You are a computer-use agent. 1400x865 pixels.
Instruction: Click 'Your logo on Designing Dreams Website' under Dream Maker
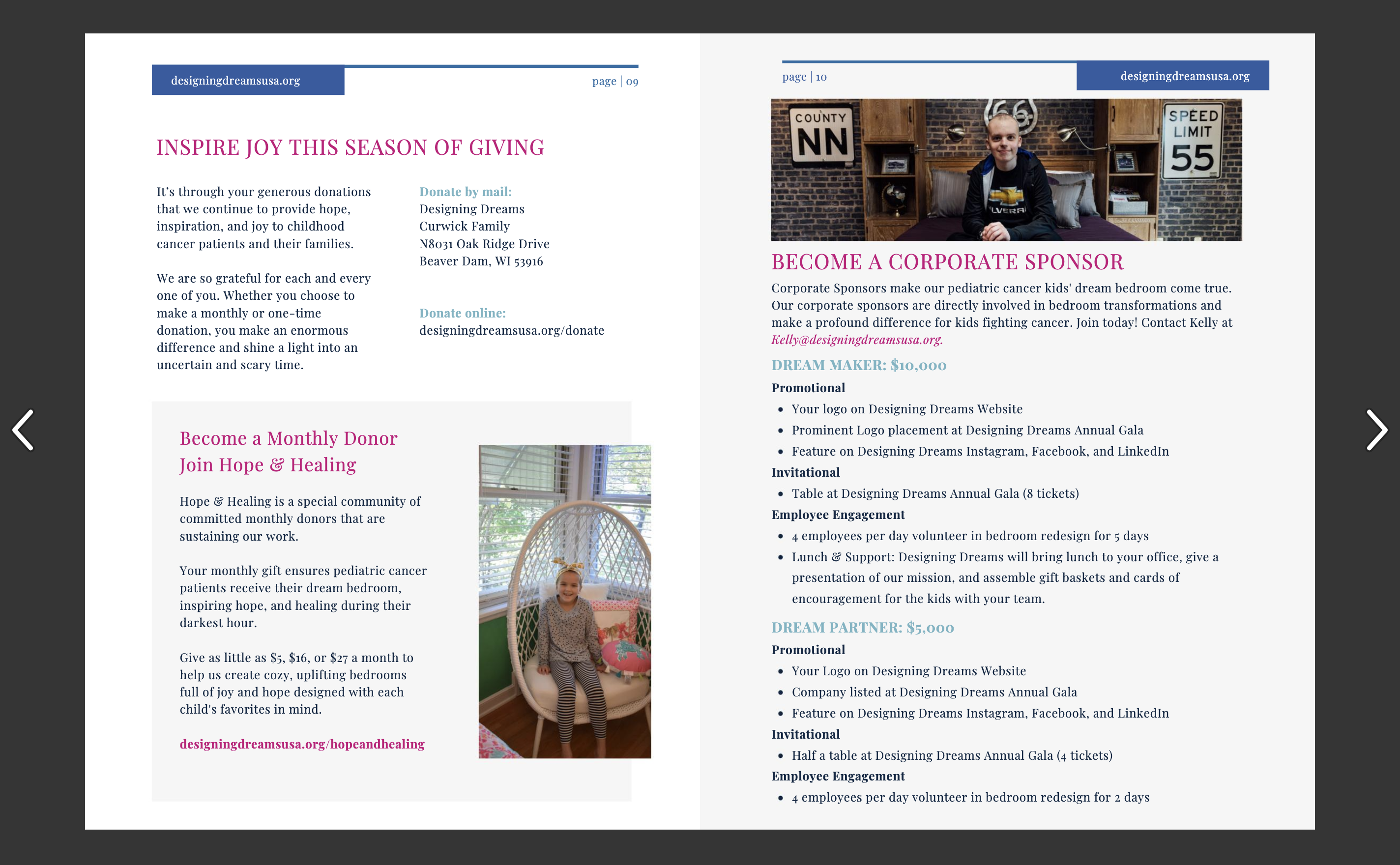(x=907, y=409)
